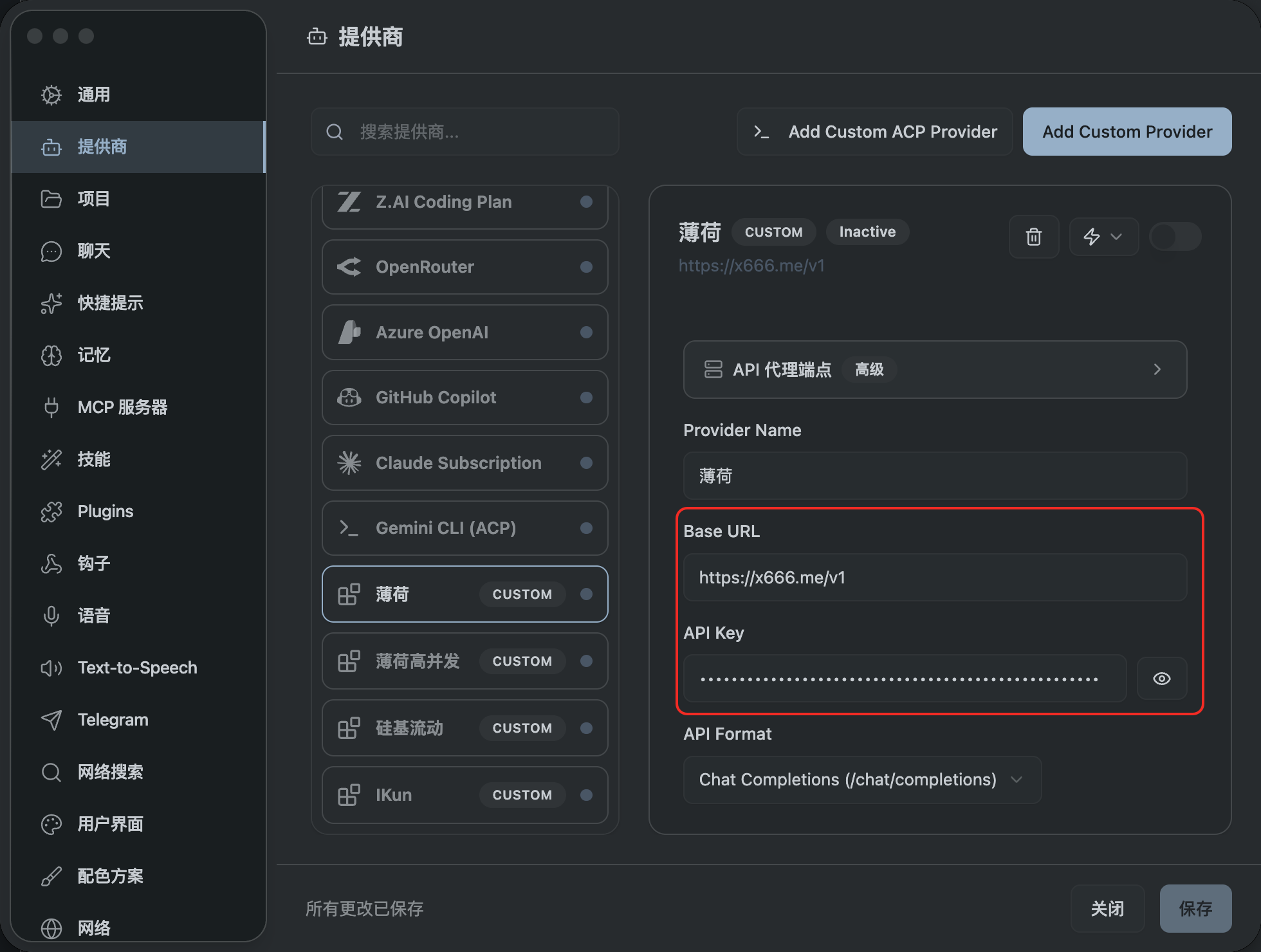Open the lightning bolt test dropdown
Image resolution: width=1261 pixels, height=952 pixels.
(1103, 237)
